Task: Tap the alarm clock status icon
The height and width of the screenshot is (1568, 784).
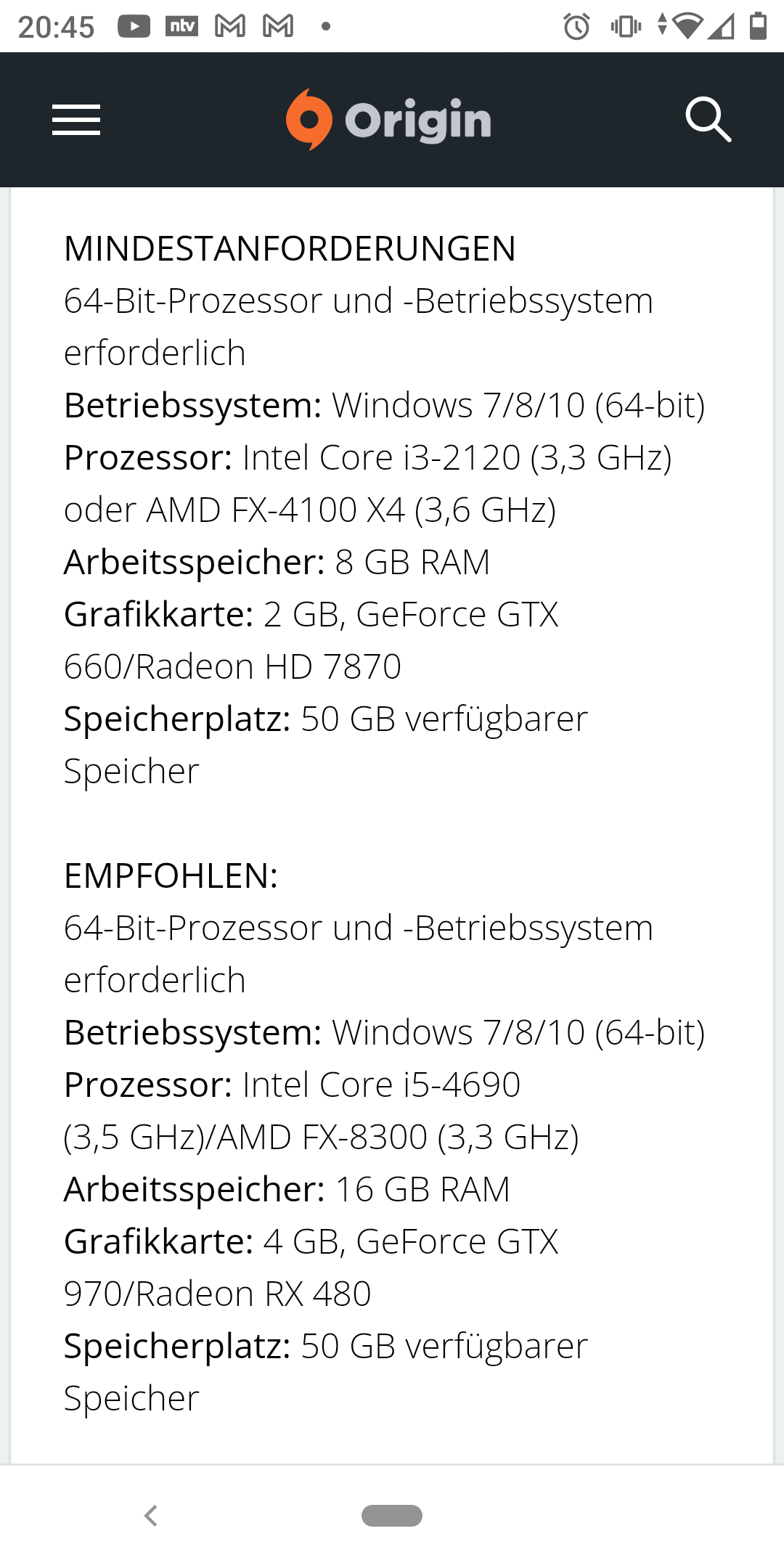Action: click(576, 27)
